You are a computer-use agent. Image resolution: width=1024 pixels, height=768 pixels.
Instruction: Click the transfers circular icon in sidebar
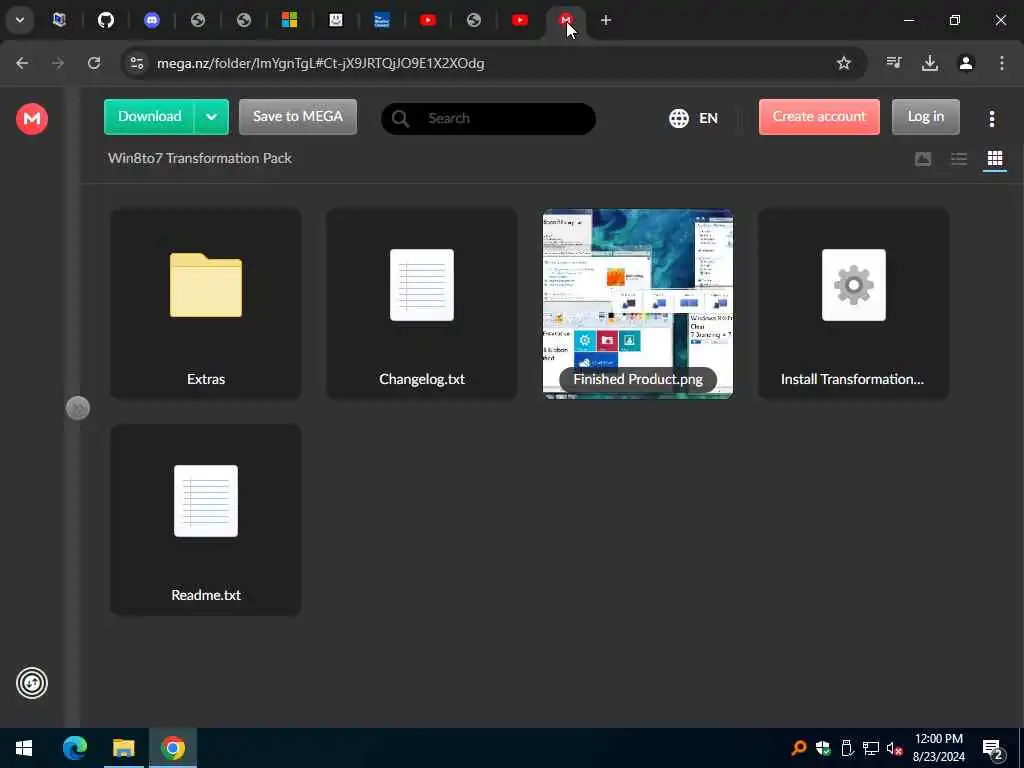tap(32, 683)
